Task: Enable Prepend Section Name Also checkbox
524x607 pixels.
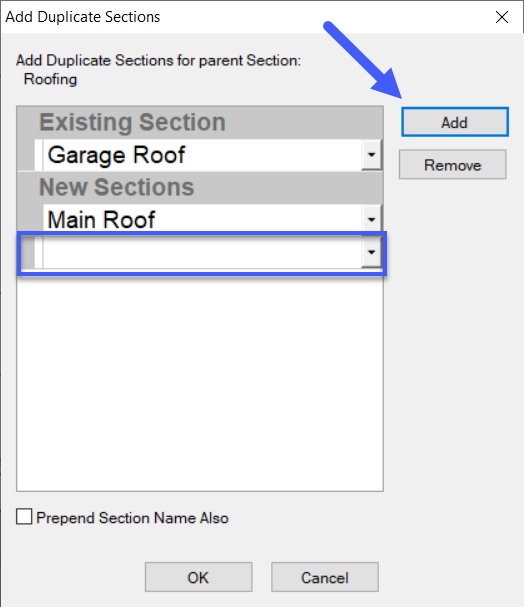Action: click(24, 517)
